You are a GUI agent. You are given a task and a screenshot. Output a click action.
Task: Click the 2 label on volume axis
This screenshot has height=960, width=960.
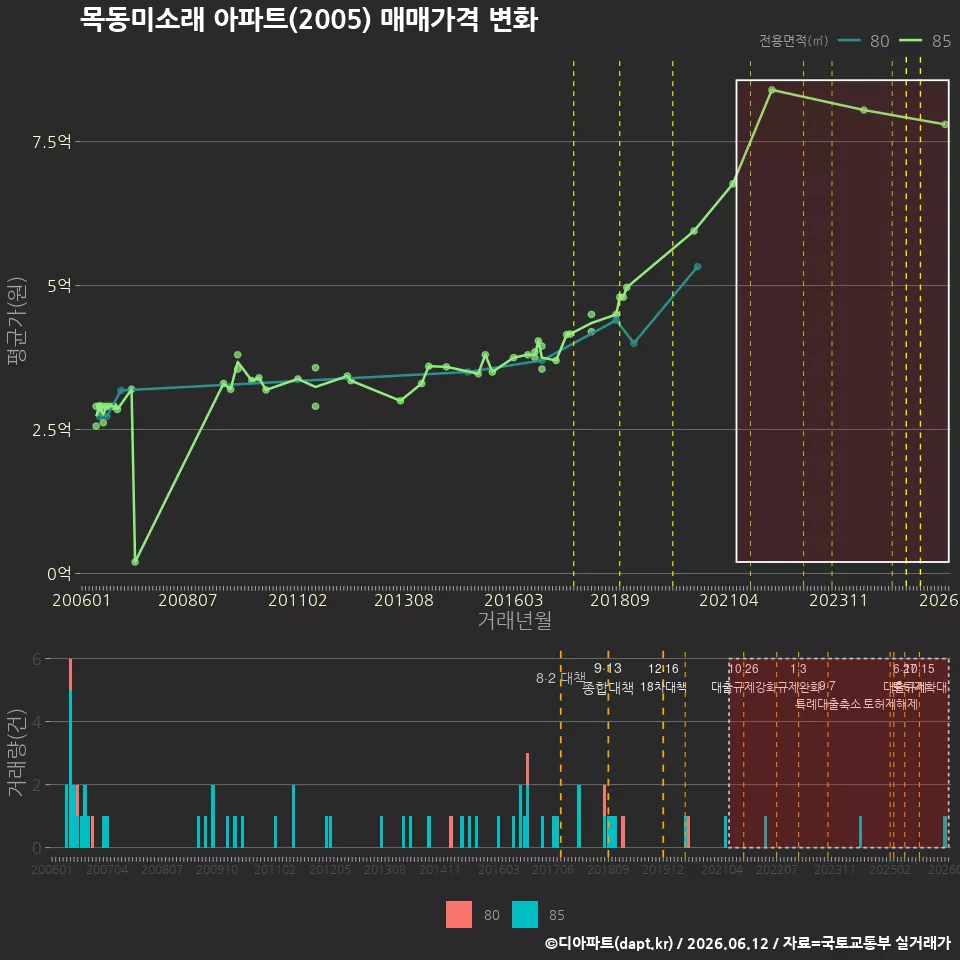(x=37, y=785)
